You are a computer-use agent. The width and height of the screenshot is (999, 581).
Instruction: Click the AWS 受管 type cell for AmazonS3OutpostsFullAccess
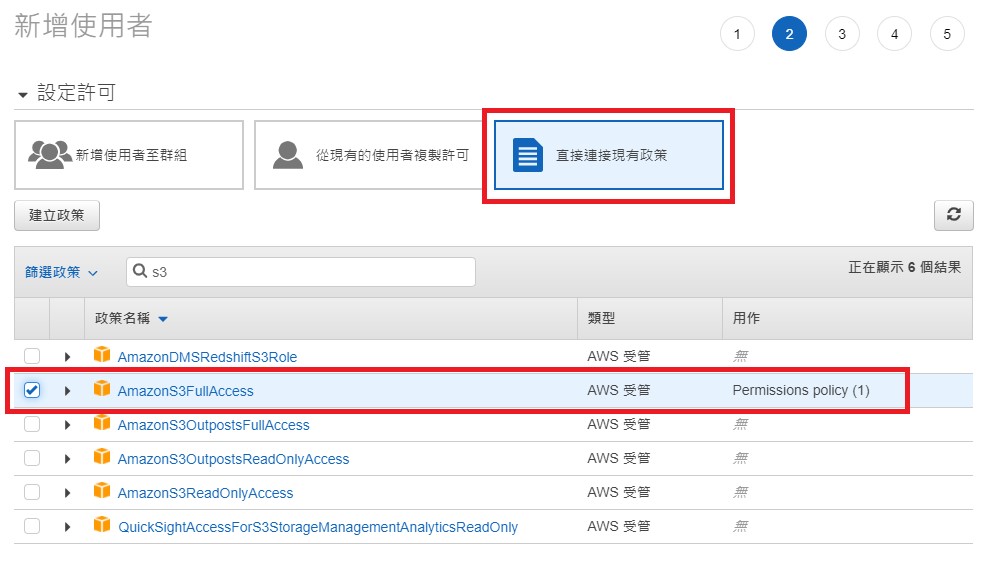click(619, 424)
